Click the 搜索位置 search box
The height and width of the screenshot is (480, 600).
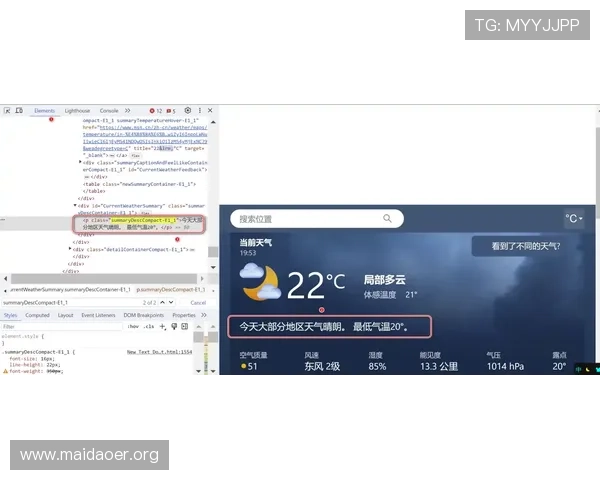317,219
